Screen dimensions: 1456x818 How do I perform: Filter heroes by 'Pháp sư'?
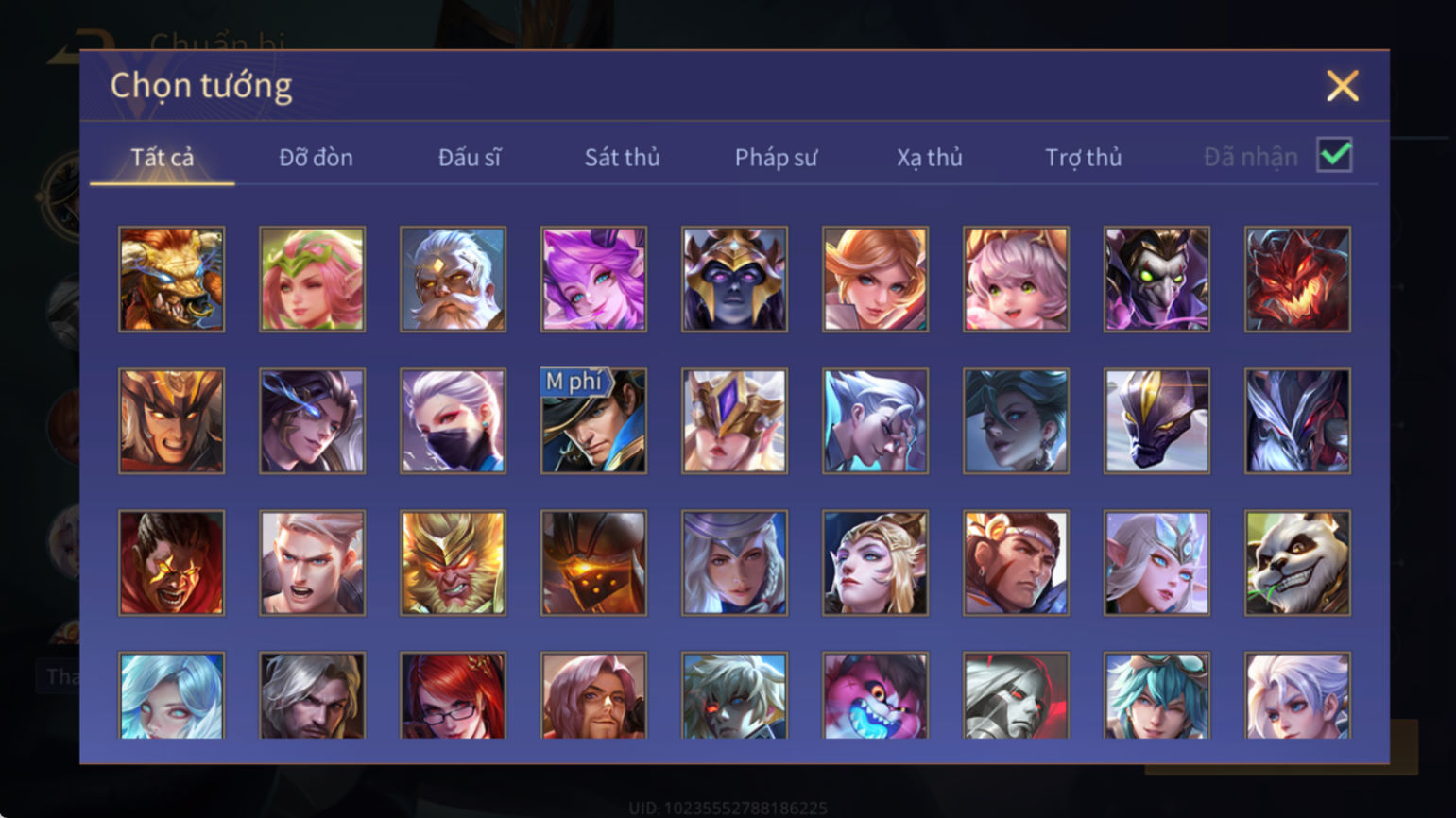(x=776, y=157)
